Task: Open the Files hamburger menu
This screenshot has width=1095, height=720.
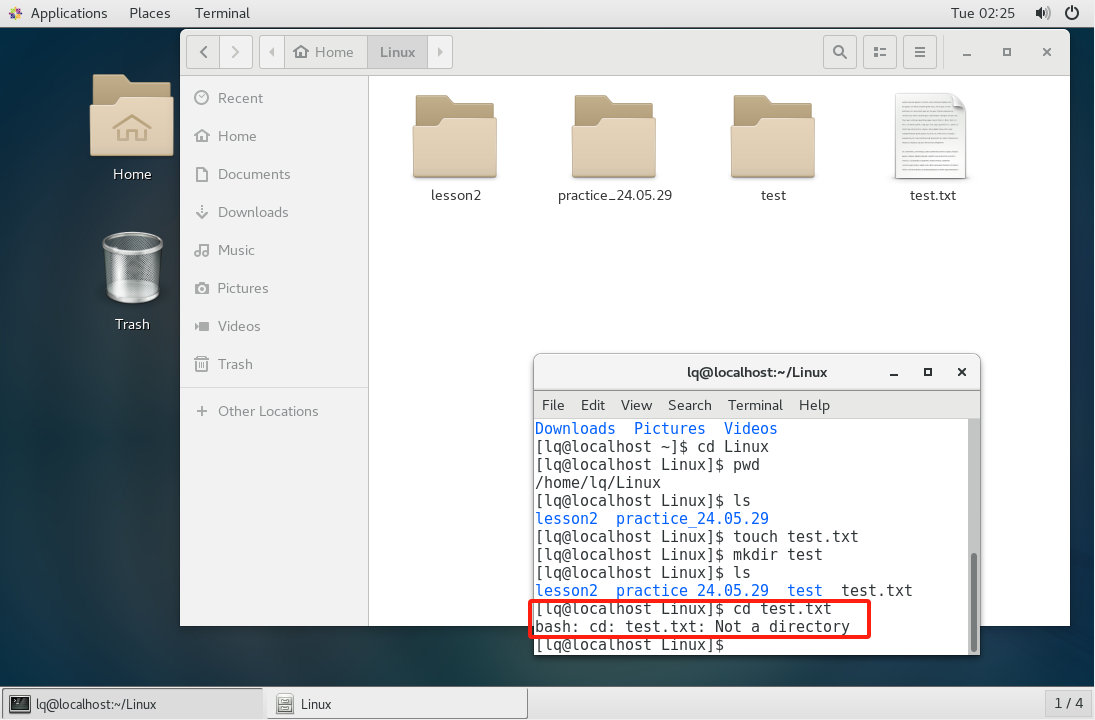Action: 920,52
